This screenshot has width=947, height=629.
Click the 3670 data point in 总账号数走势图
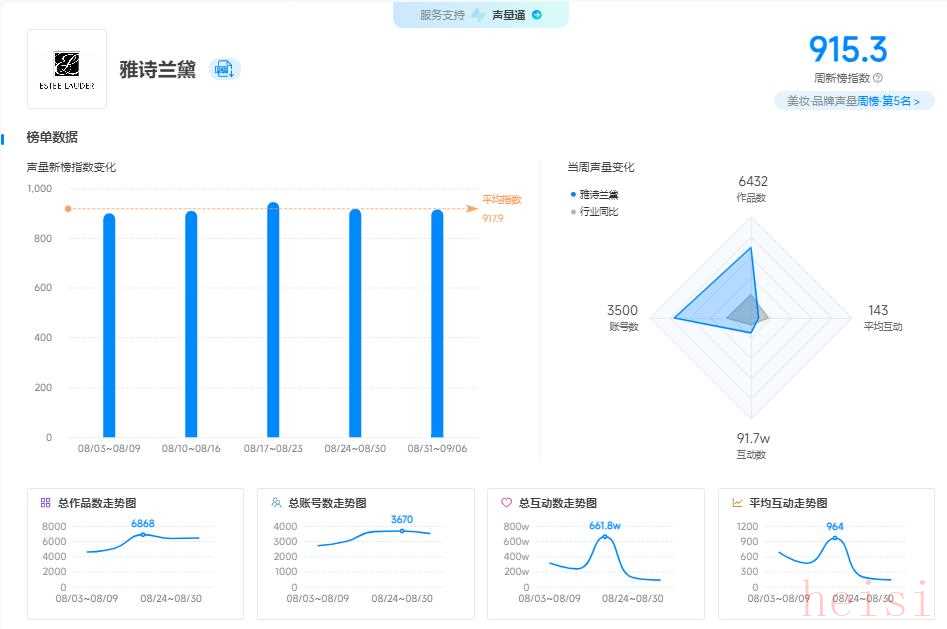402,531
